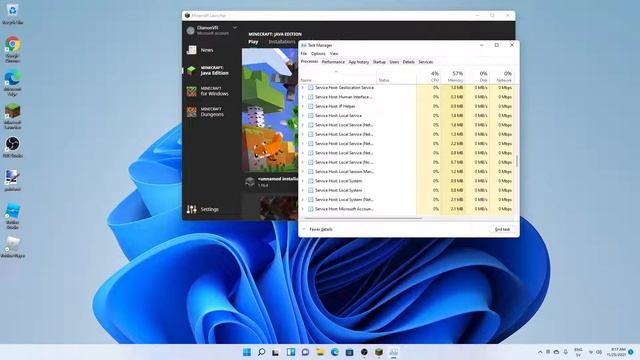Switch to the Services tab
640x360 pixels.
tap(425, 62)
